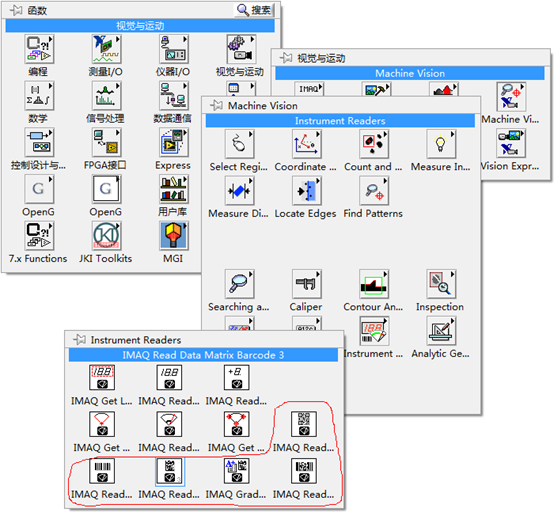Screen dimensions: 554x512
Task: Select the Inspection palette icon
Action: coord(441,284)
